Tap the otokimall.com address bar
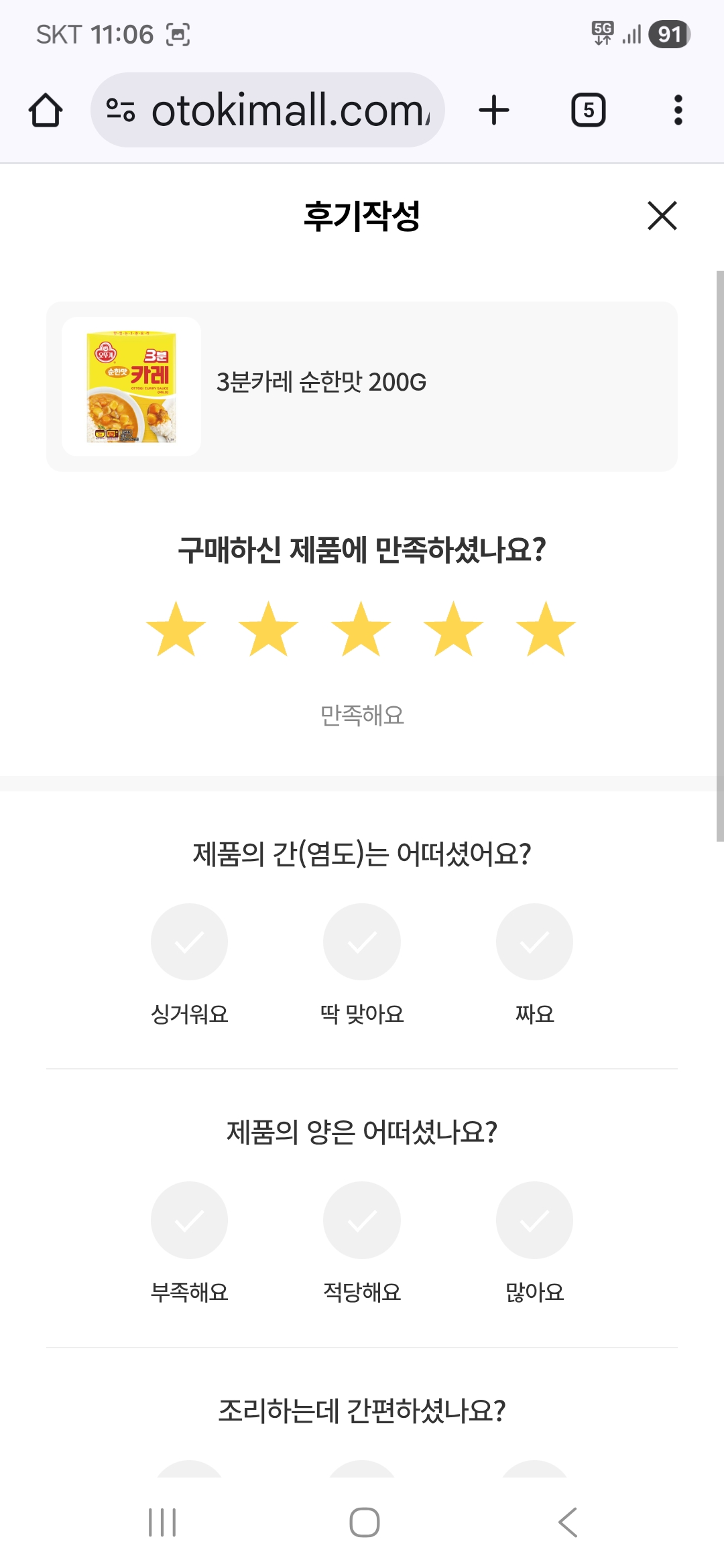This screenshot has height=1568, width=724. click(x=288, y=111)
